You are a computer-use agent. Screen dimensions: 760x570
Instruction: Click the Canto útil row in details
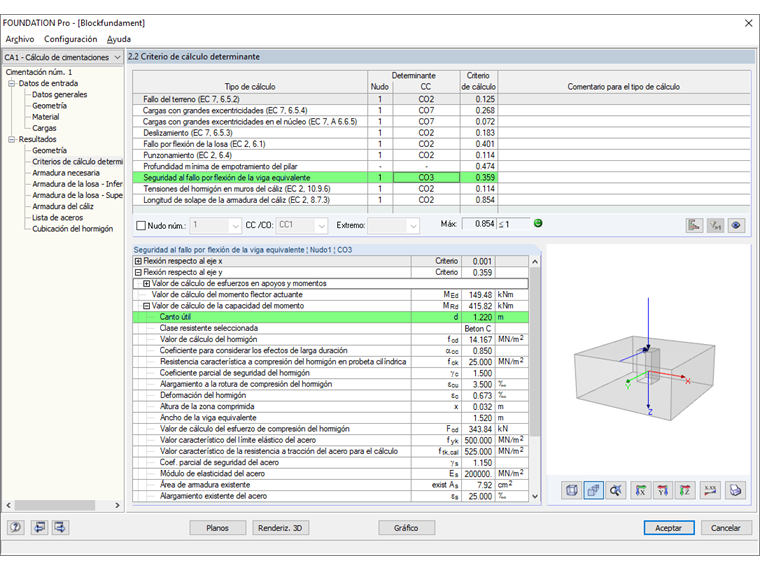click(x=331, y=317)
